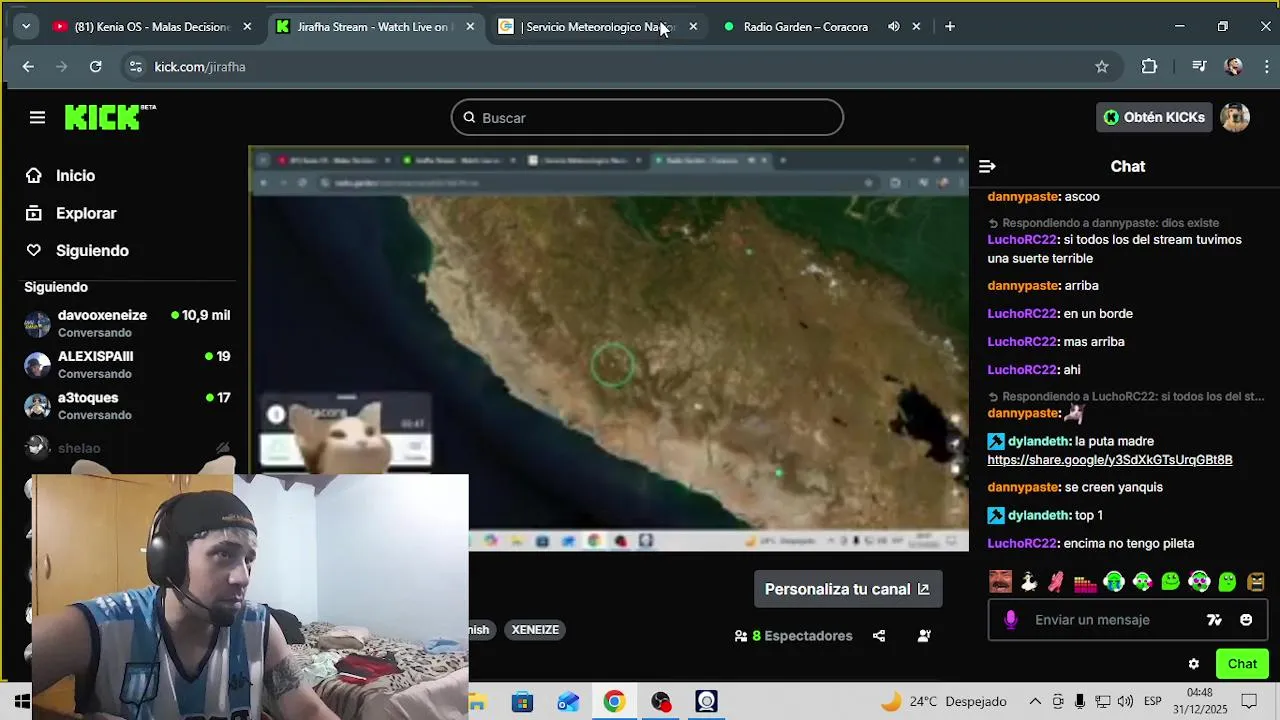Image resolution: width=1280 pixels, height=720 pixels.
Task: Focus the Enviar un mensaje field
Action: (x=1110, y=620)
